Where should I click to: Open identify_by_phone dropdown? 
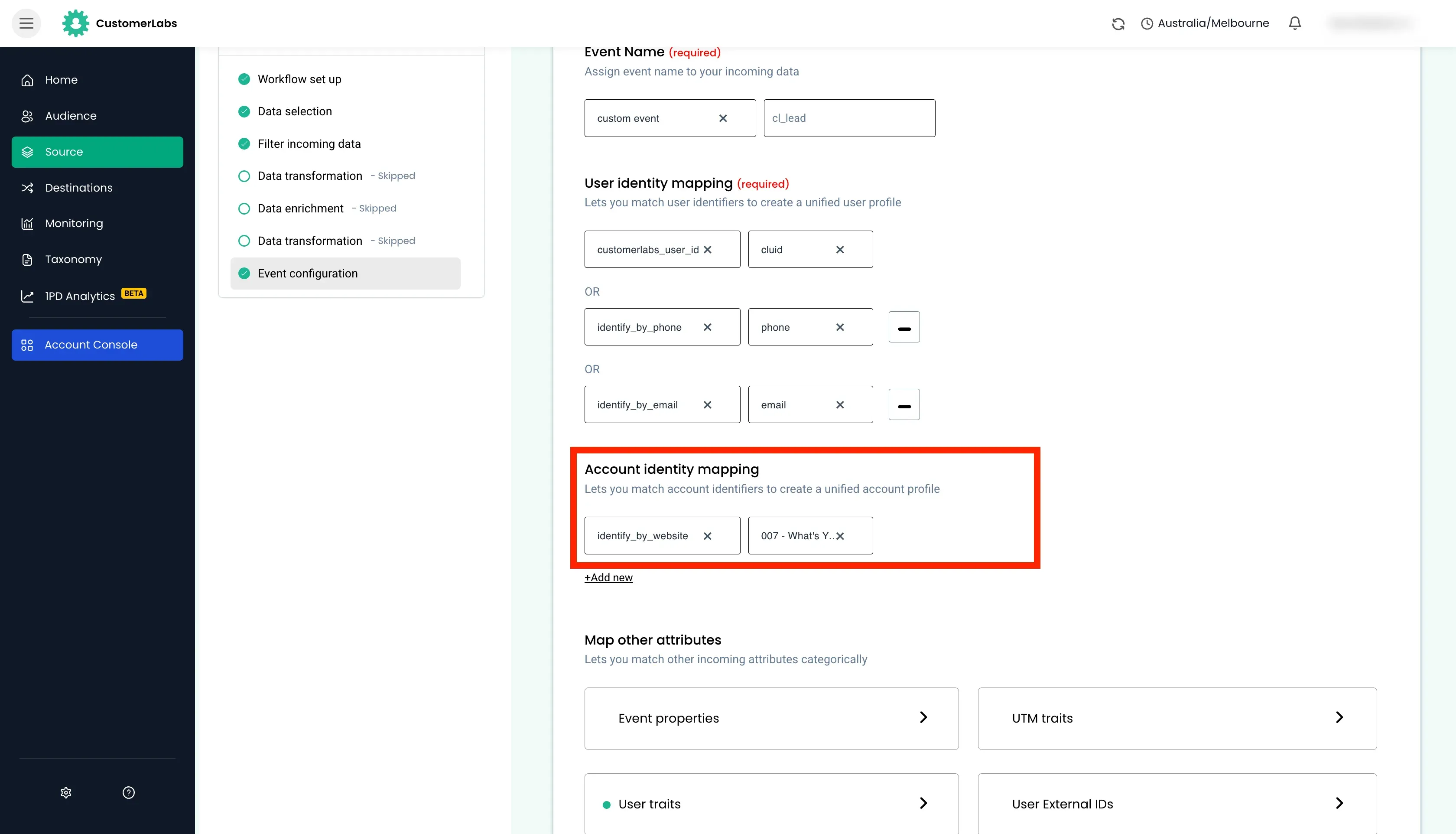click(662, 327)
